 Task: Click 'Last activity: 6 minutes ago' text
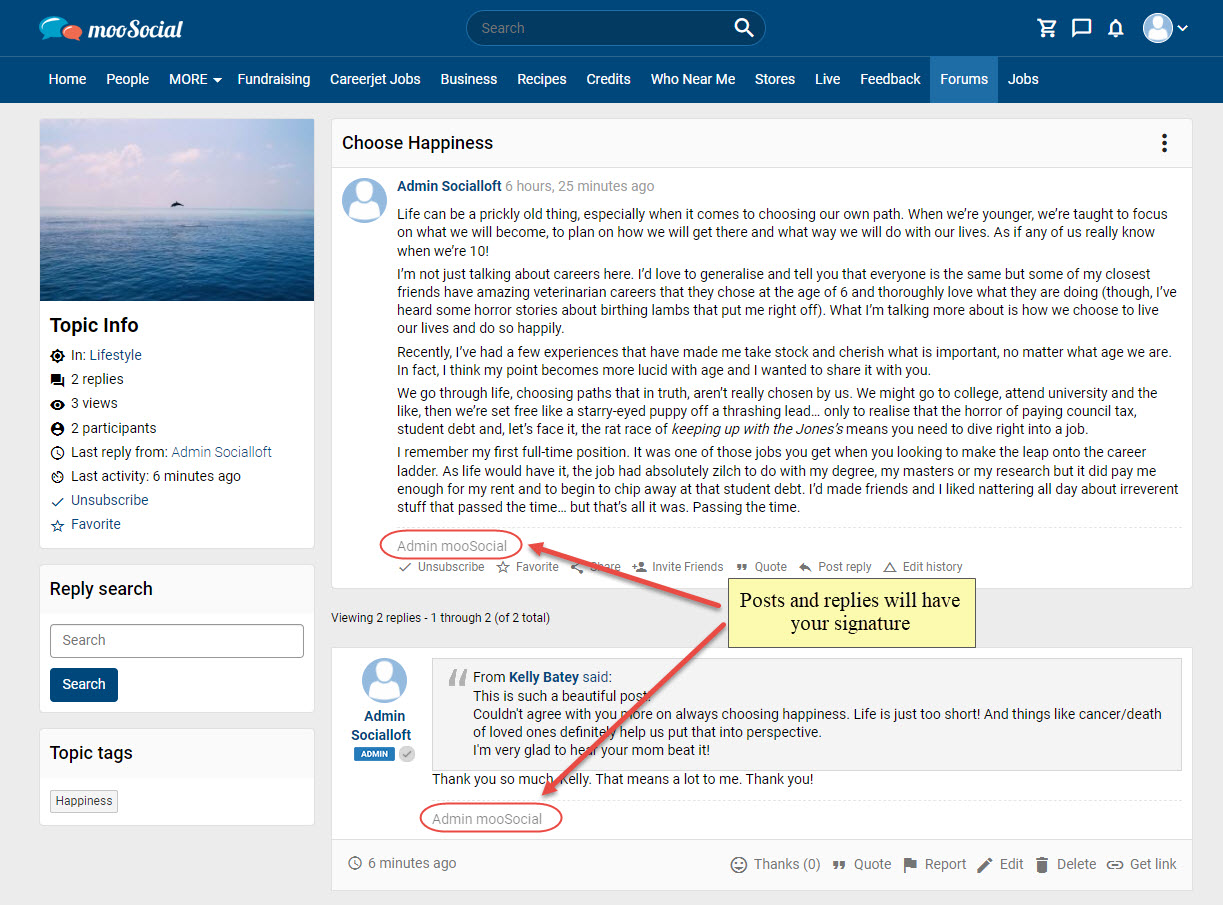pos(156,476)
